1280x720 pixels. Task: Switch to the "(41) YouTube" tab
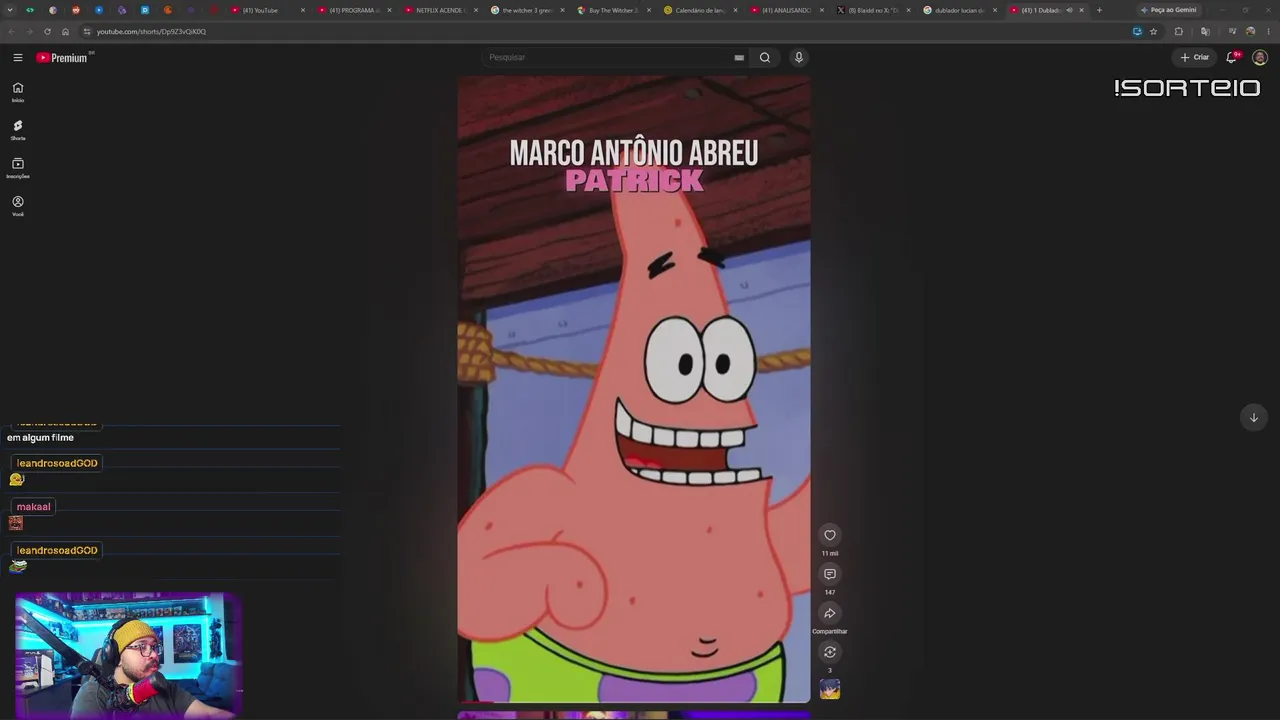point(266,10)
